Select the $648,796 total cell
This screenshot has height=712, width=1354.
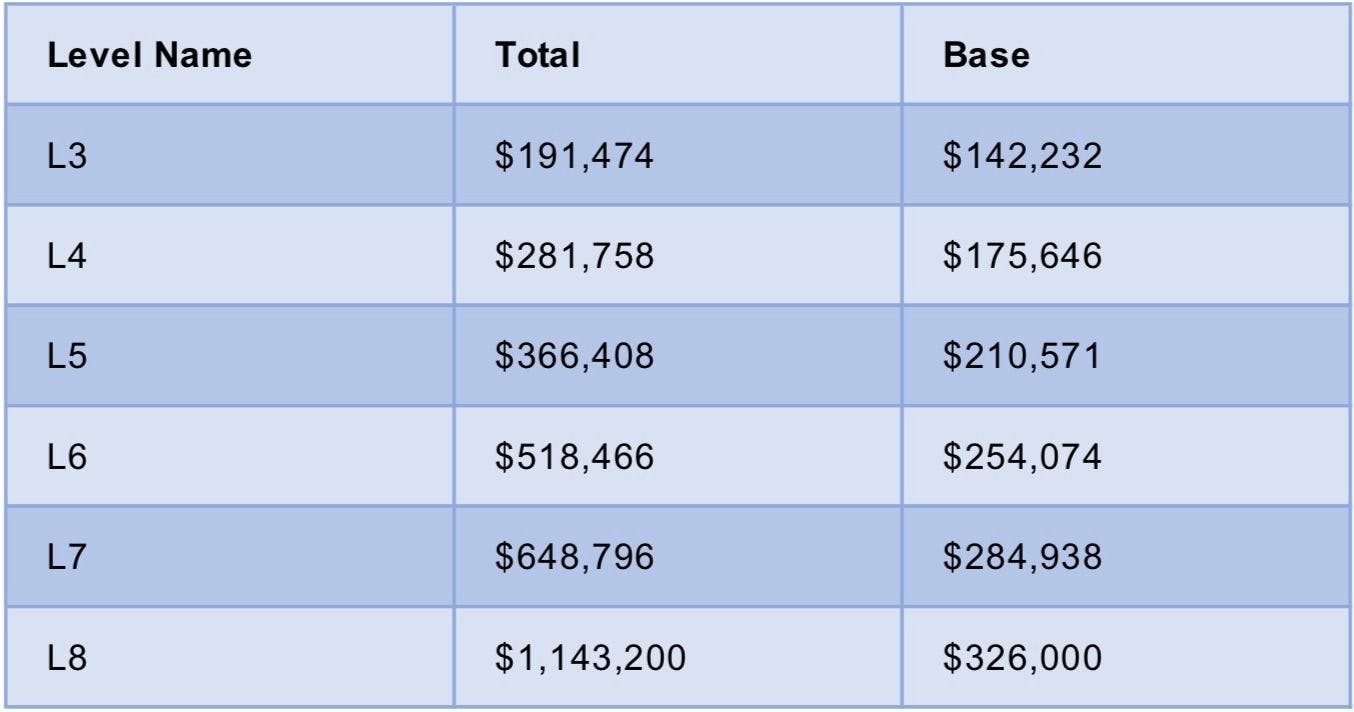[575, 557]
